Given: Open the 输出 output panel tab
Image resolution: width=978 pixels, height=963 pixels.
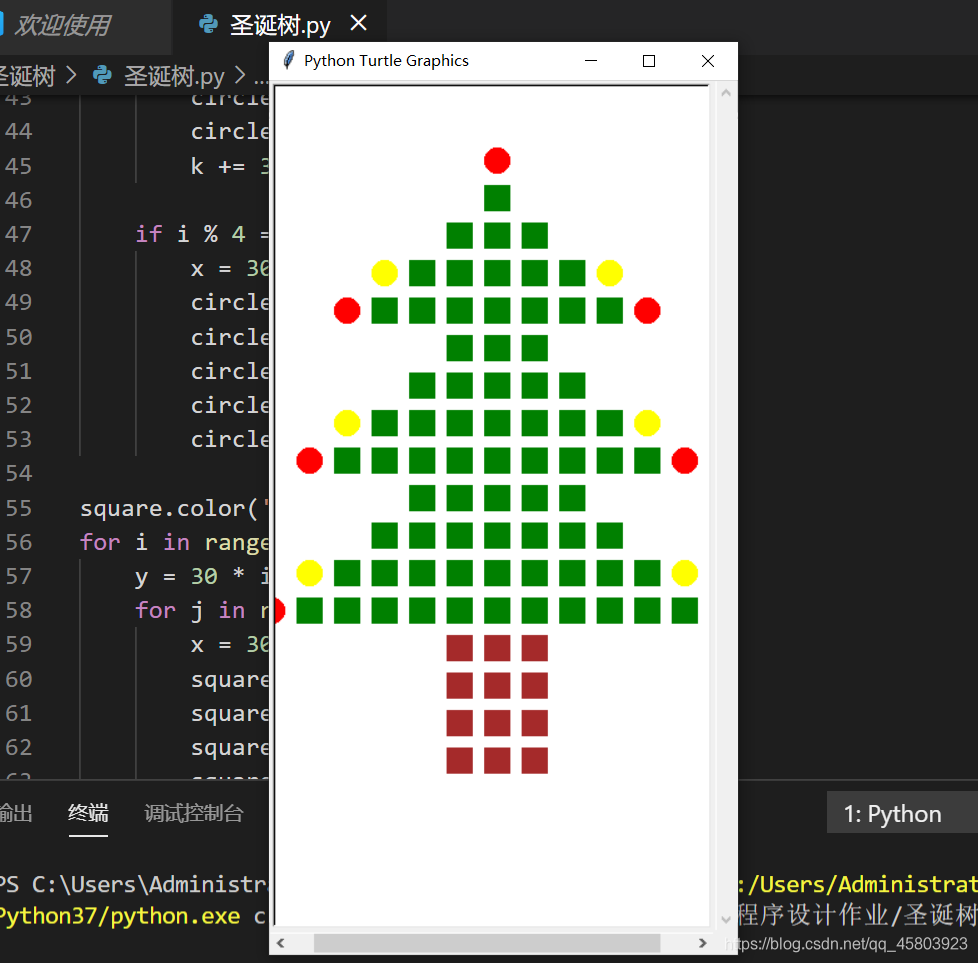Looking at the screenshot, I should [15, 813].
